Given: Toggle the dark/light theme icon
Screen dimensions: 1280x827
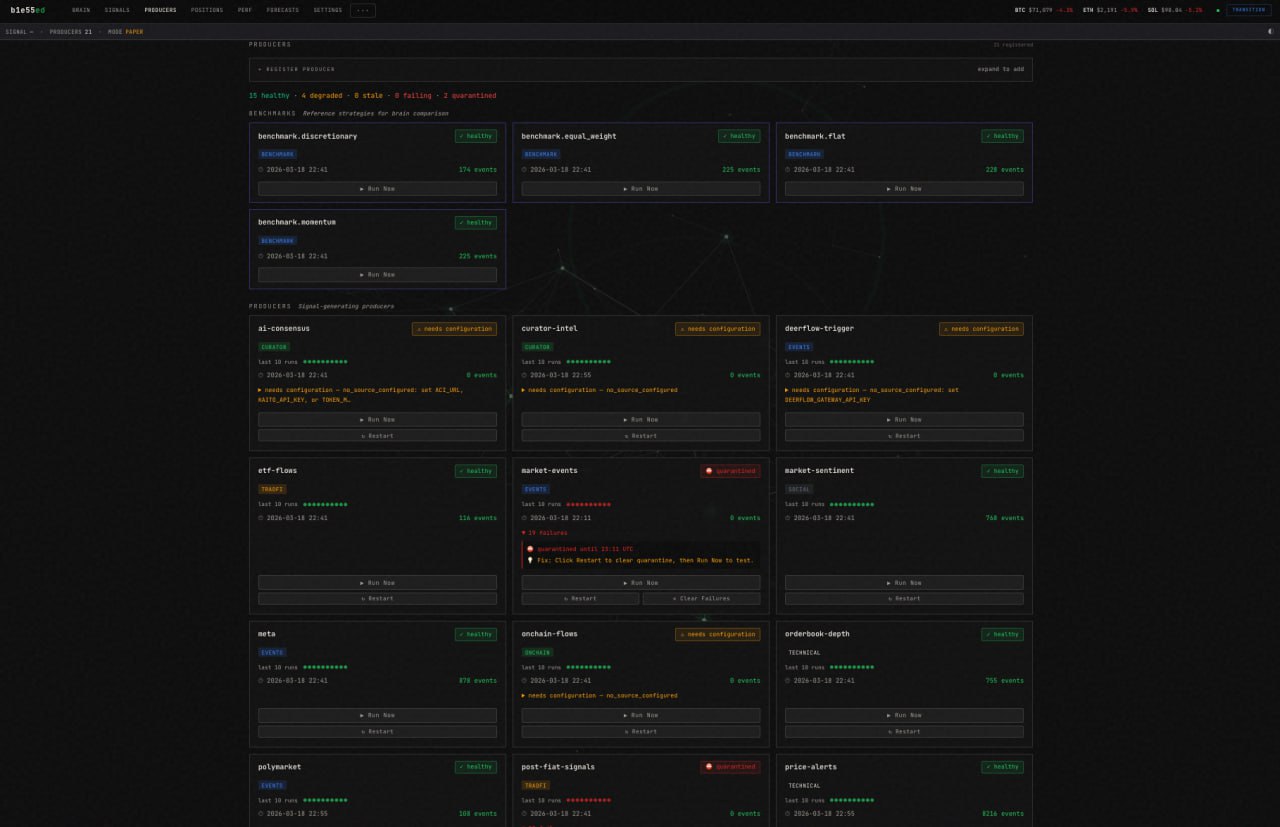Looking at the screenshot, I should click(1270, 31).
